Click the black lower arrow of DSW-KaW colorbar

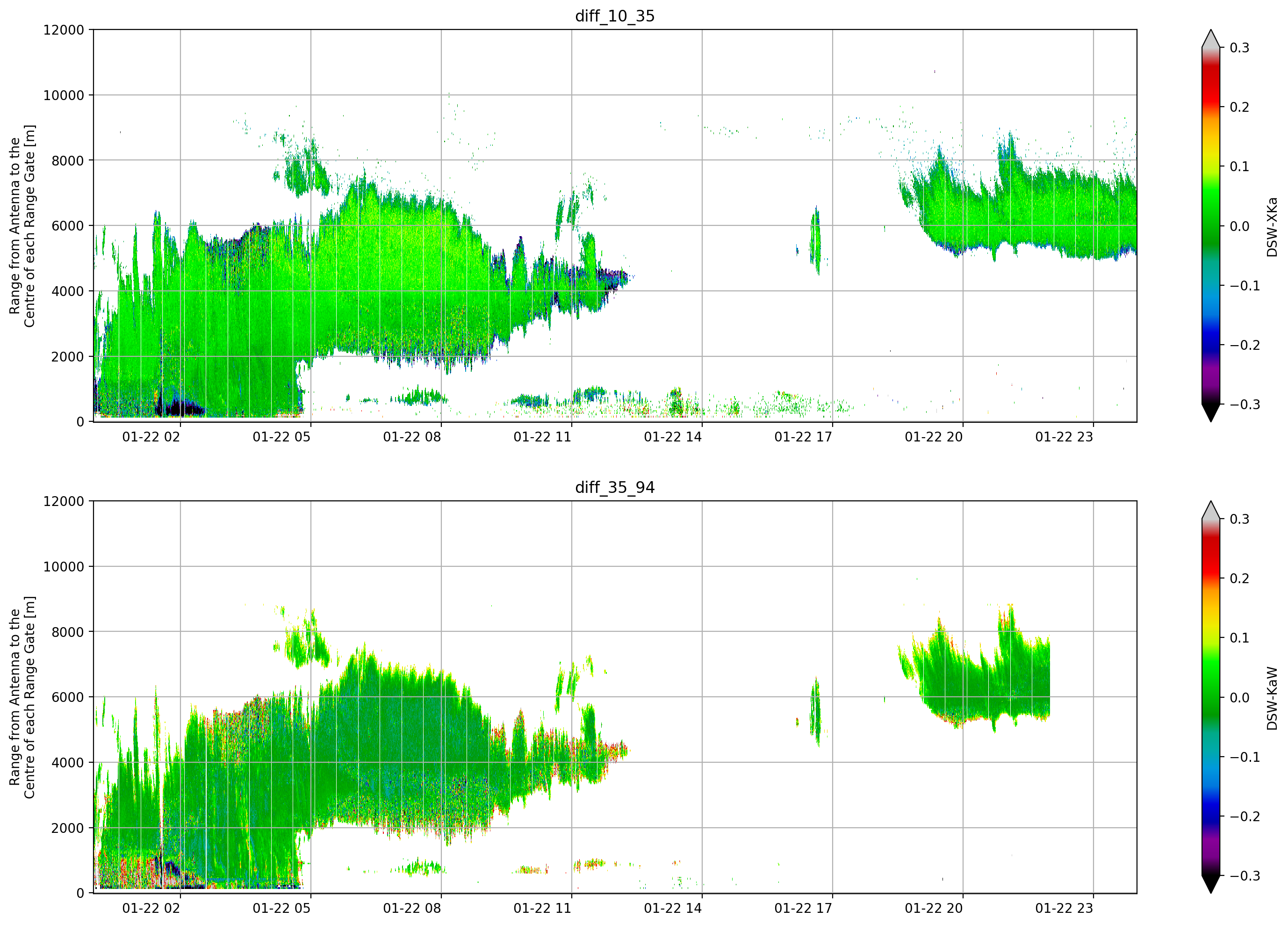pos(1211,884)
